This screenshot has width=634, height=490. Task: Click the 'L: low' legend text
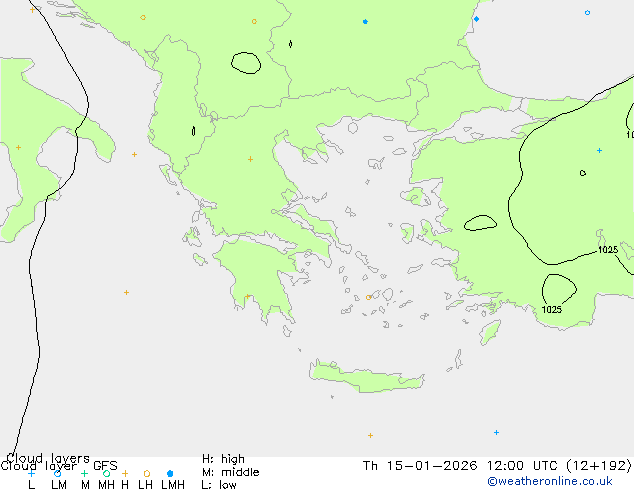tap(219, 485)
